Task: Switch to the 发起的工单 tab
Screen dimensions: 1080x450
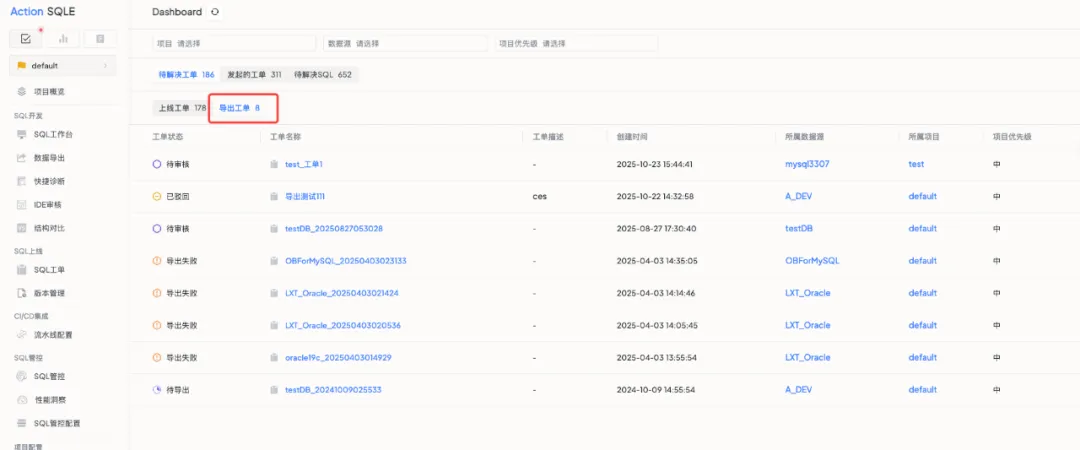Action: point(253,75)
